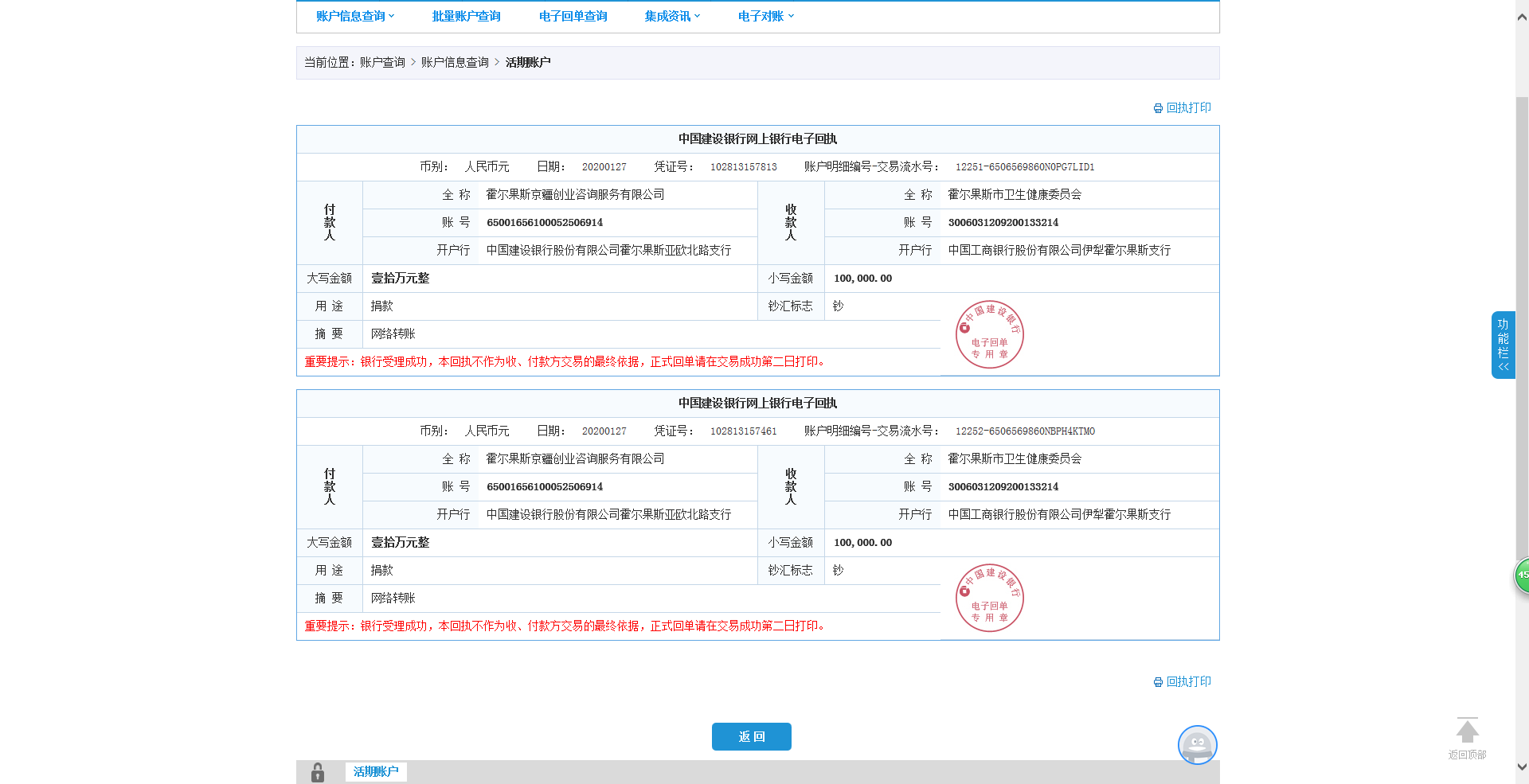The width and height of the screenshot is (1529, 784).
Task: Go to 账户查询 in the breadcrumb
Action: click(x=382, y=62)
